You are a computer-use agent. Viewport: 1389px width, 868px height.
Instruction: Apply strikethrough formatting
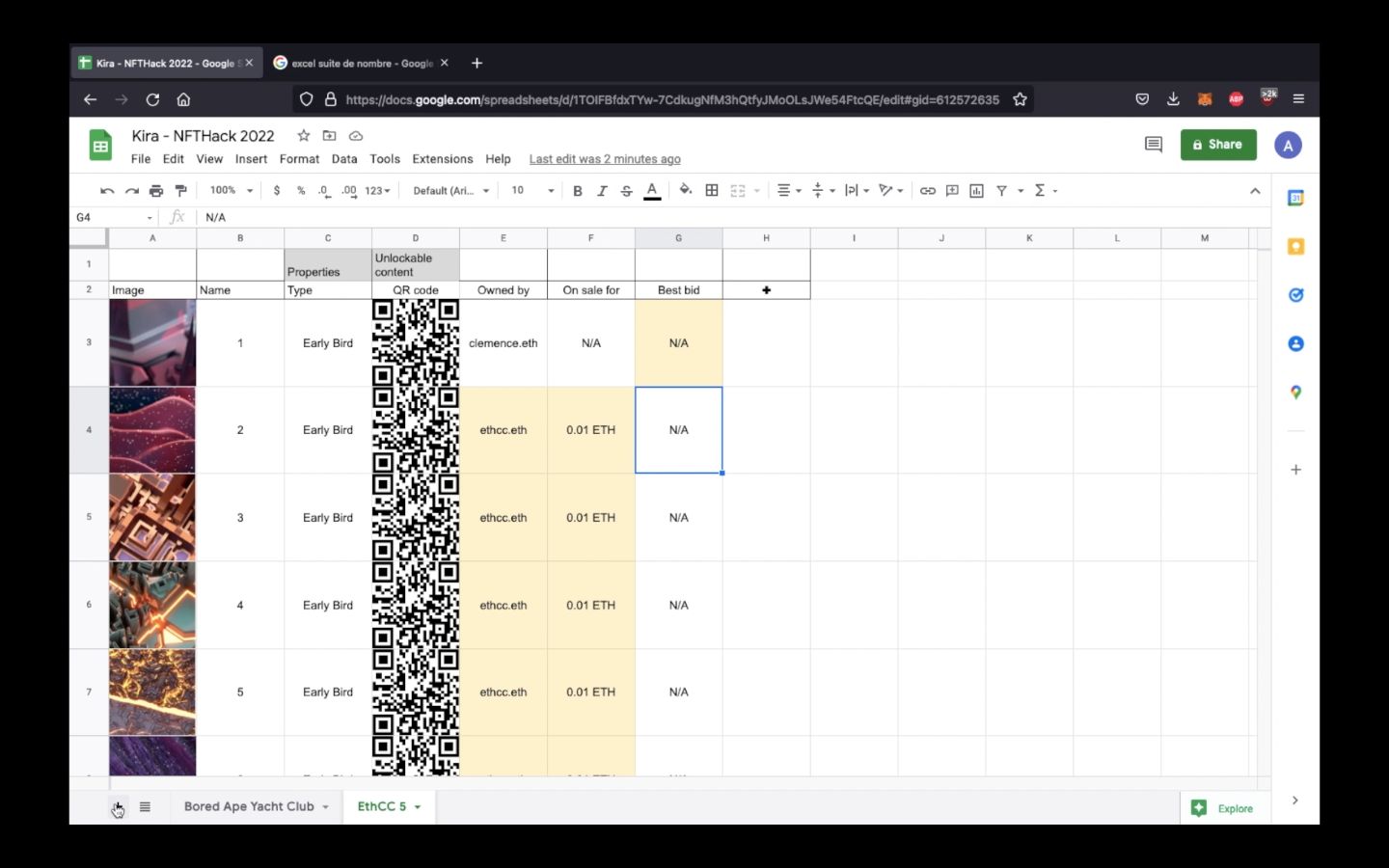pos(627,191)
